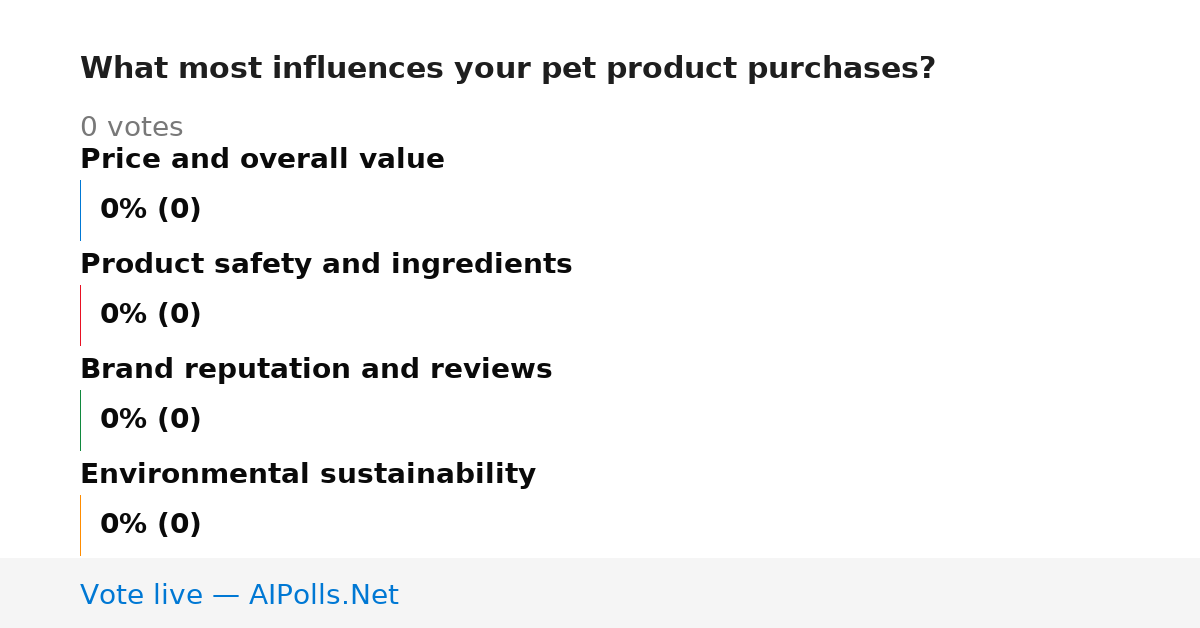Click 0% (0) result under Price and value
1200x628 pixels.
pos(151,210)
